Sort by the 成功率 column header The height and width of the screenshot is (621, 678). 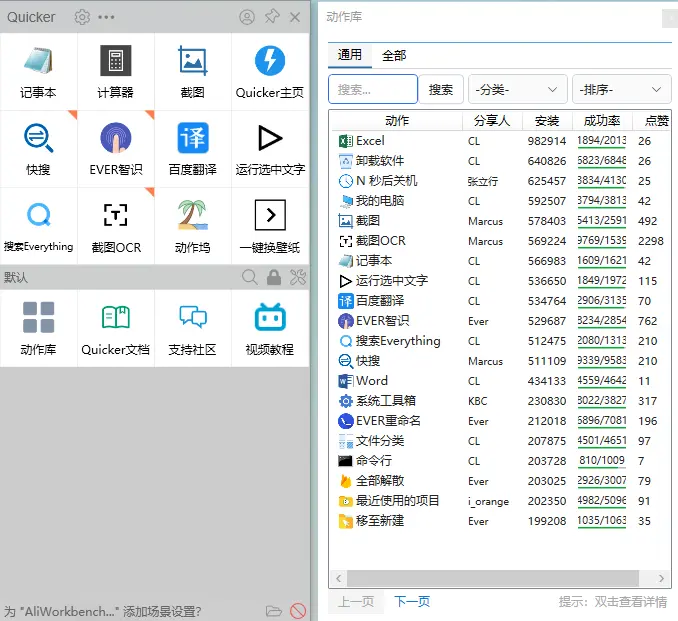pyautogui.click(x=602, y=121)
